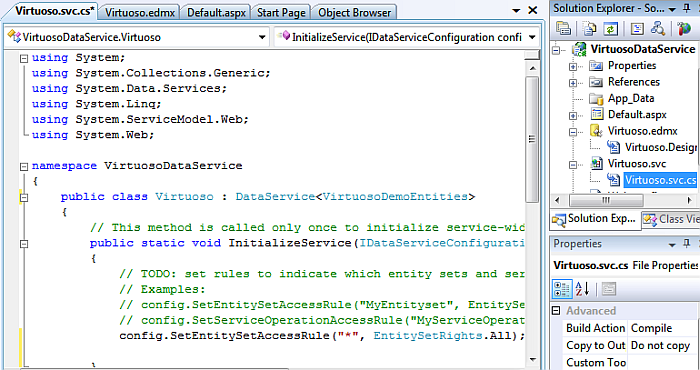Open the InitializeService member dropdown
This screenshot has height=370, width=700.
coord(532,37)
